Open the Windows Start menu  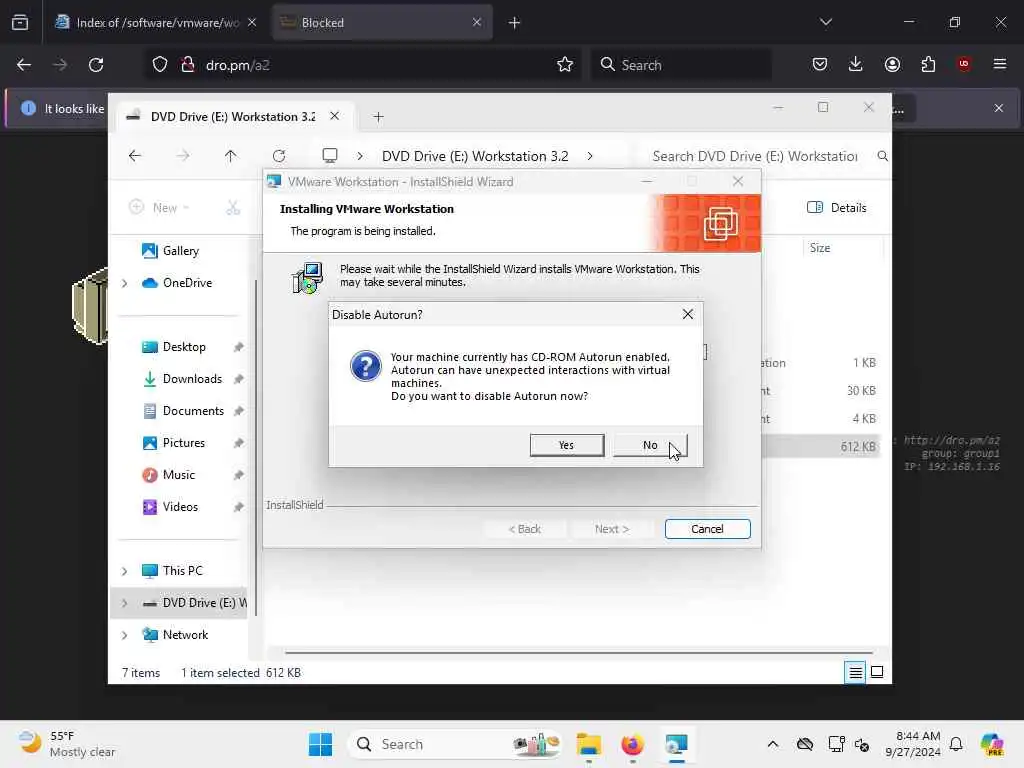coord(320,744)
